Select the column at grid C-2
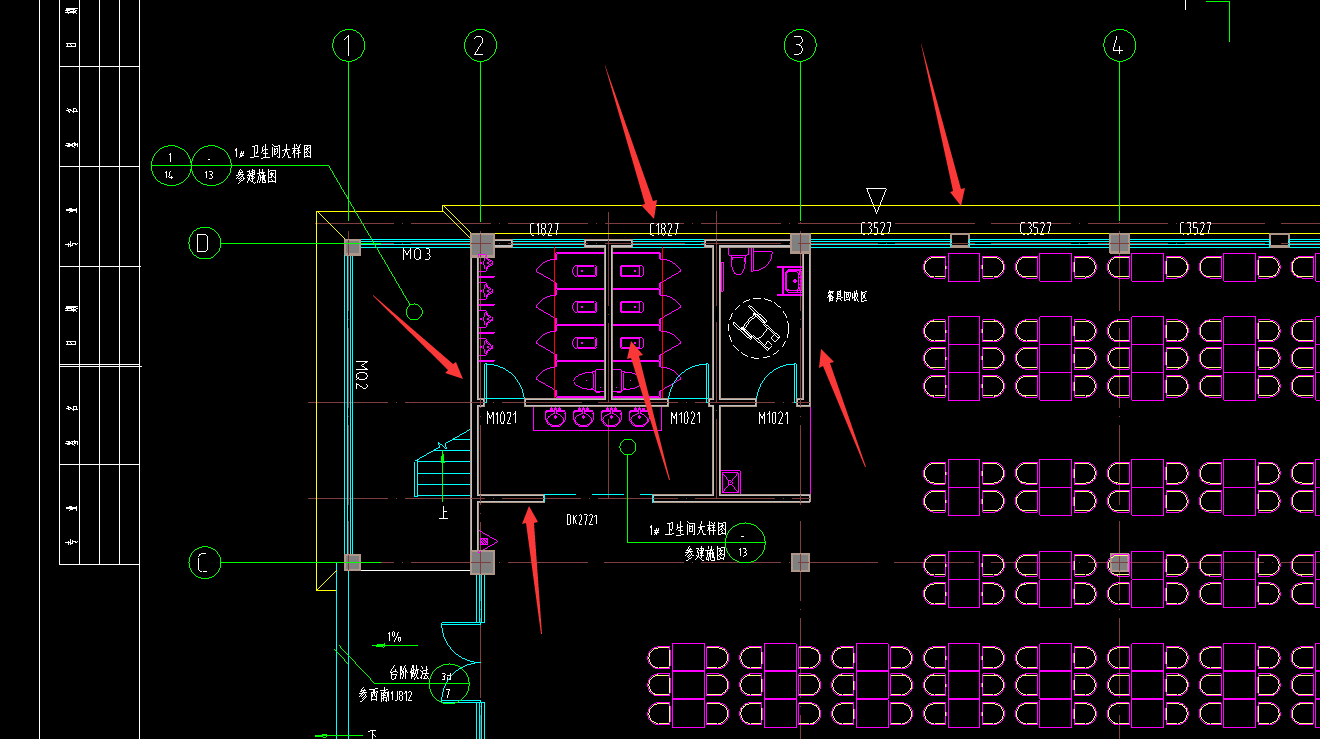Screen dimensions: 1320x739 [x=482, y=562]
